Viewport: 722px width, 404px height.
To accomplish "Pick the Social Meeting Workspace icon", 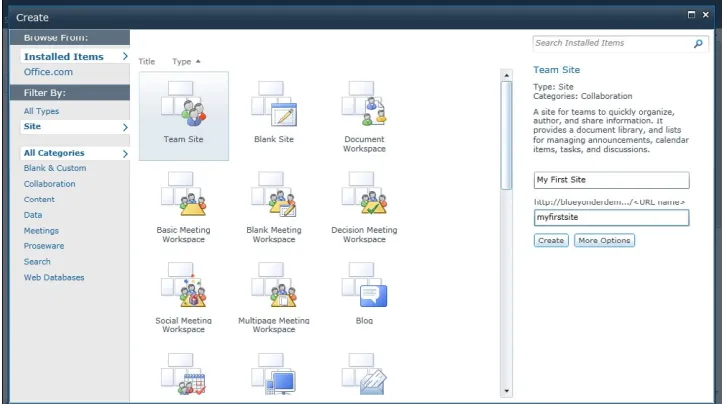I will click(183, 285).
